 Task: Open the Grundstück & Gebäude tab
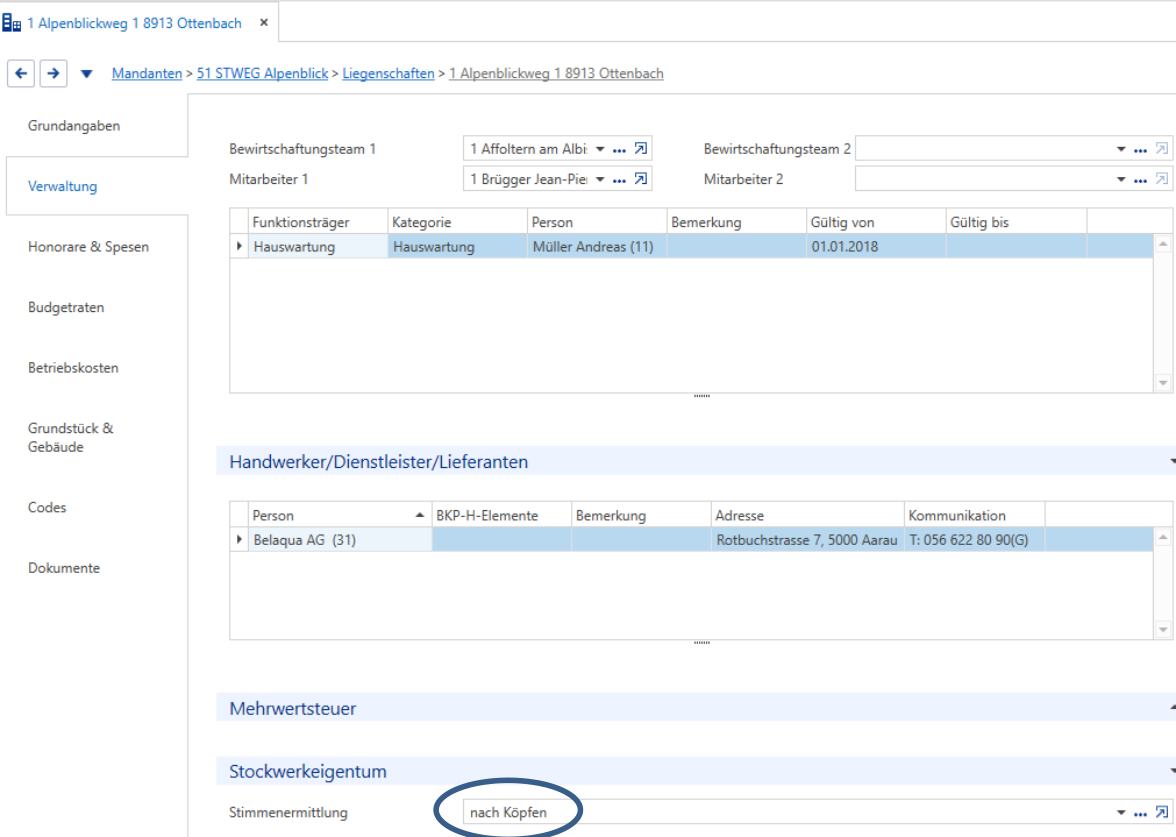(x=70, y=437)
